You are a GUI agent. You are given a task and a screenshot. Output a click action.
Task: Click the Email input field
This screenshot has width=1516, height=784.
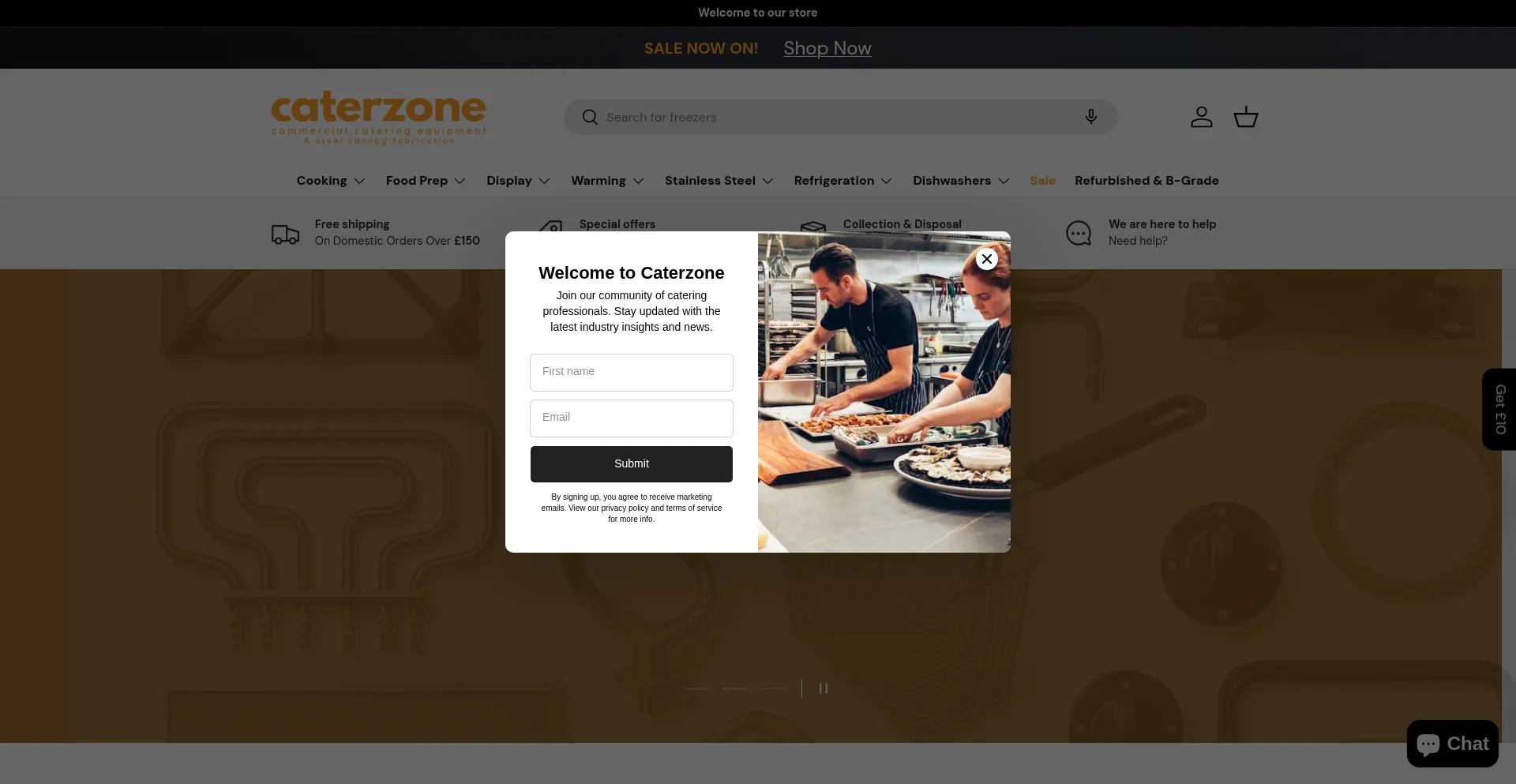coord(631,418)
